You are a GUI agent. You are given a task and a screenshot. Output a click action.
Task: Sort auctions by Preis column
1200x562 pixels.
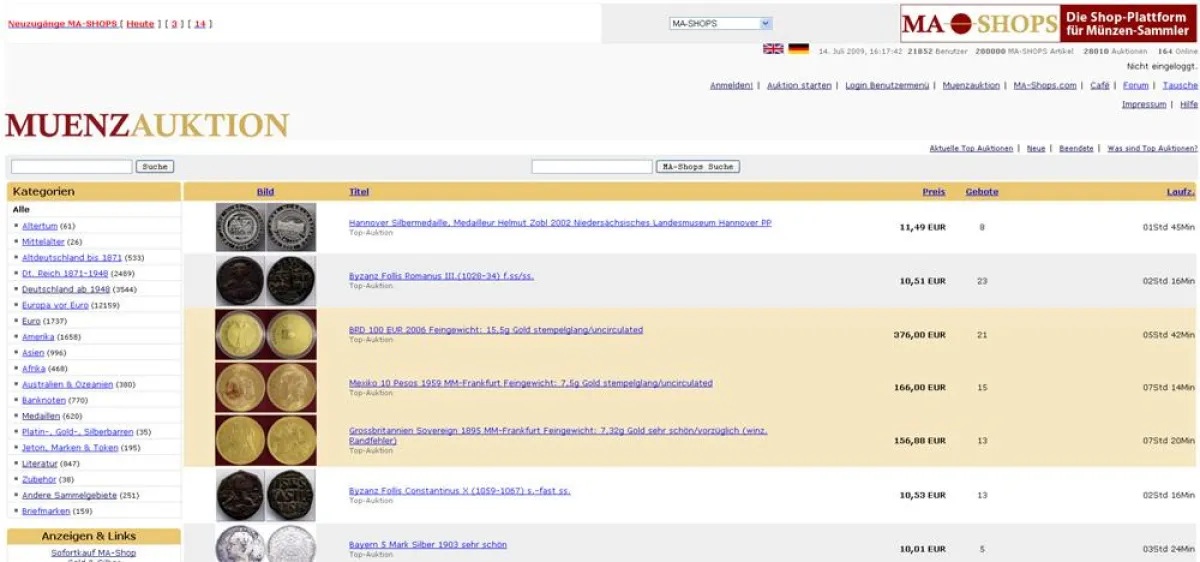(x=934, y=192)
